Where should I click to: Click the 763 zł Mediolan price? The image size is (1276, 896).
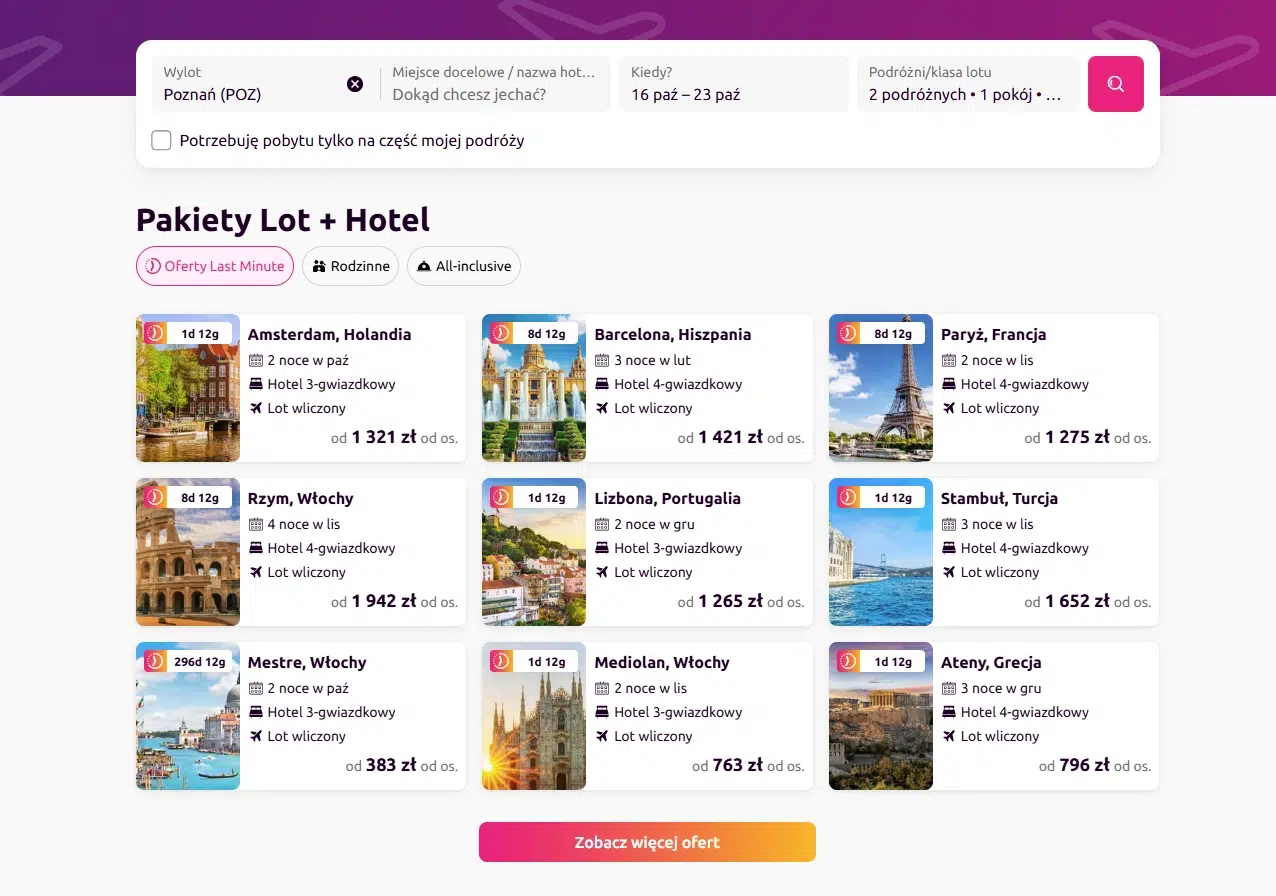click(x=738, y=765)
